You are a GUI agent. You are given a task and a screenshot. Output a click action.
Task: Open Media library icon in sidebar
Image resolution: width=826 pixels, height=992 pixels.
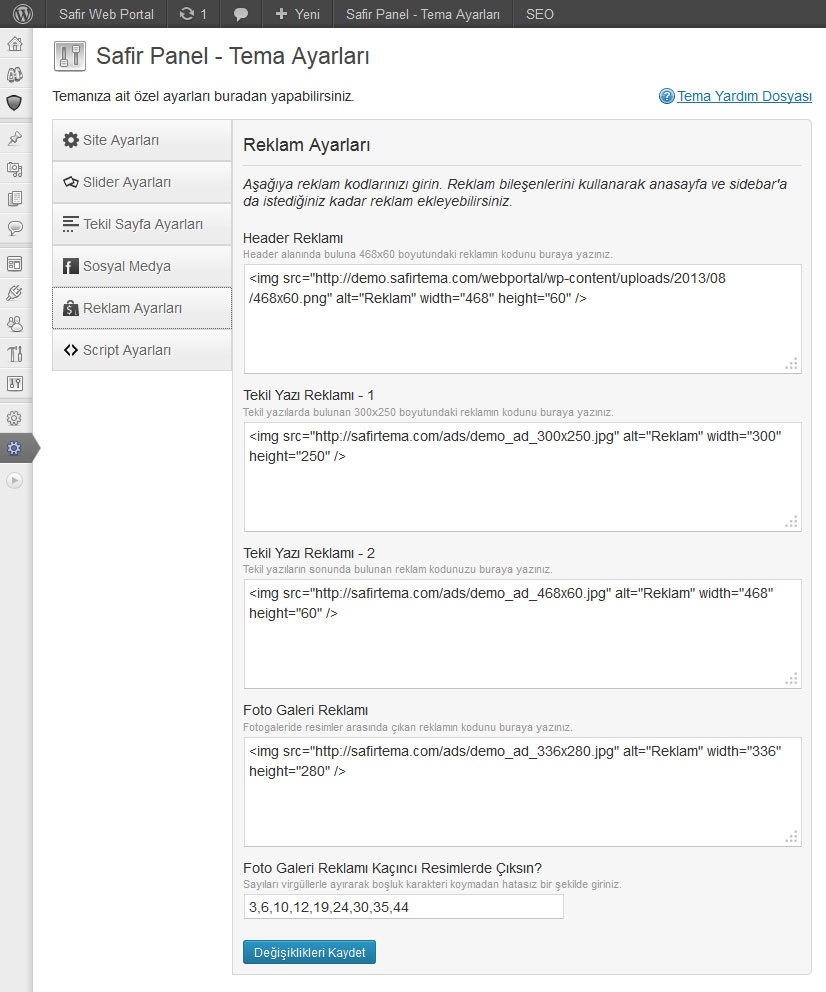point(15,169)
